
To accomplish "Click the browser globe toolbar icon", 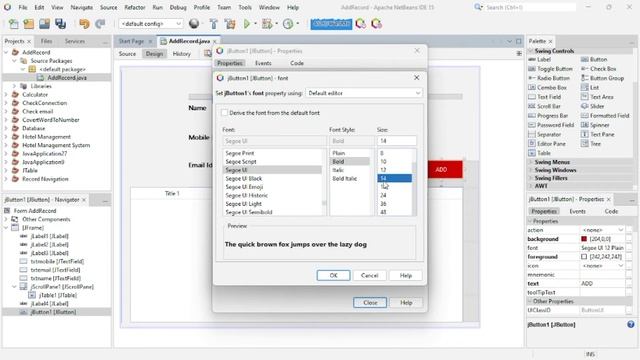I will (x=194, y=24).
